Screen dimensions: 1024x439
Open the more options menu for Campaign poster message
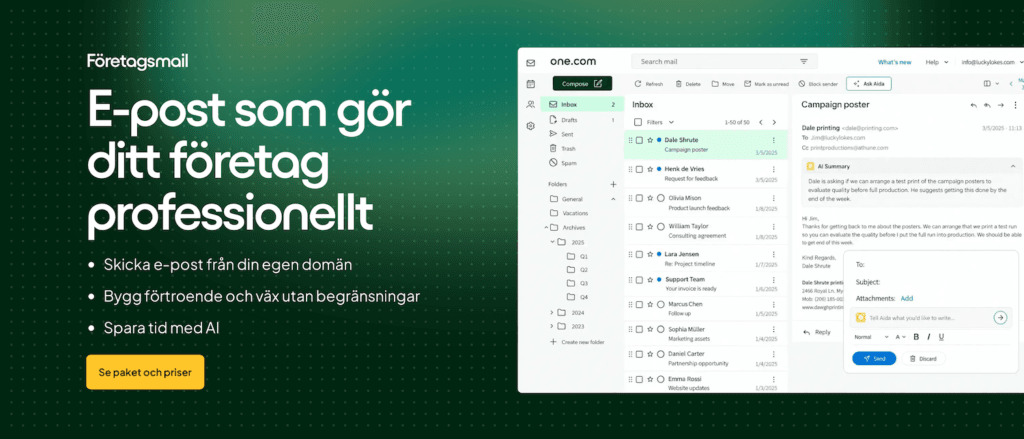pyautogui.click(x=1015, y=105)
